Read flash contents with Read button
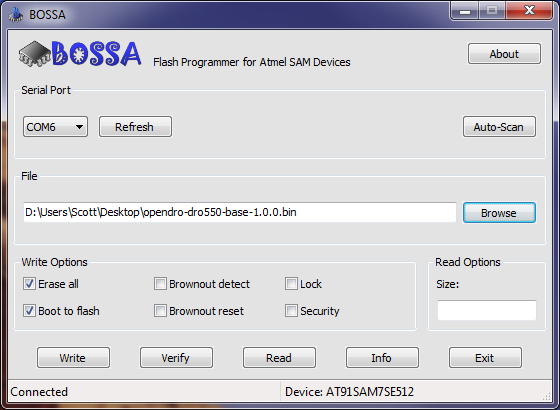This screenshot has width=560, height=410. pyautogui.click(x=279, y=358)
